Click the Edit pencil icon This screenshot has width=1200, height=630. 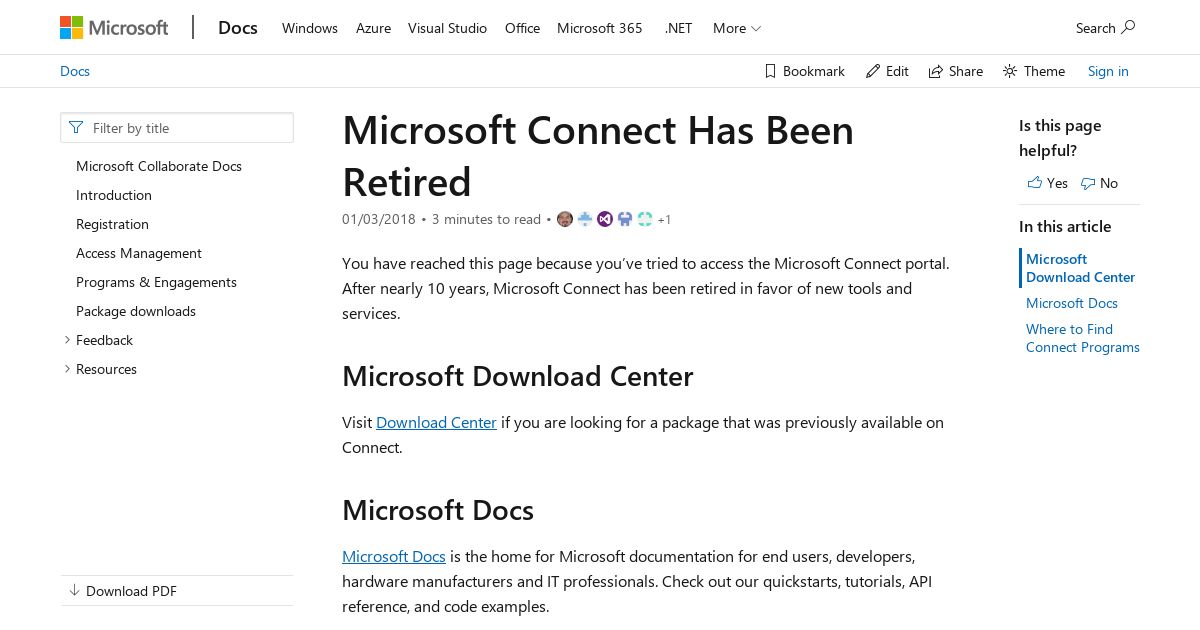click(x=873, y=71)
